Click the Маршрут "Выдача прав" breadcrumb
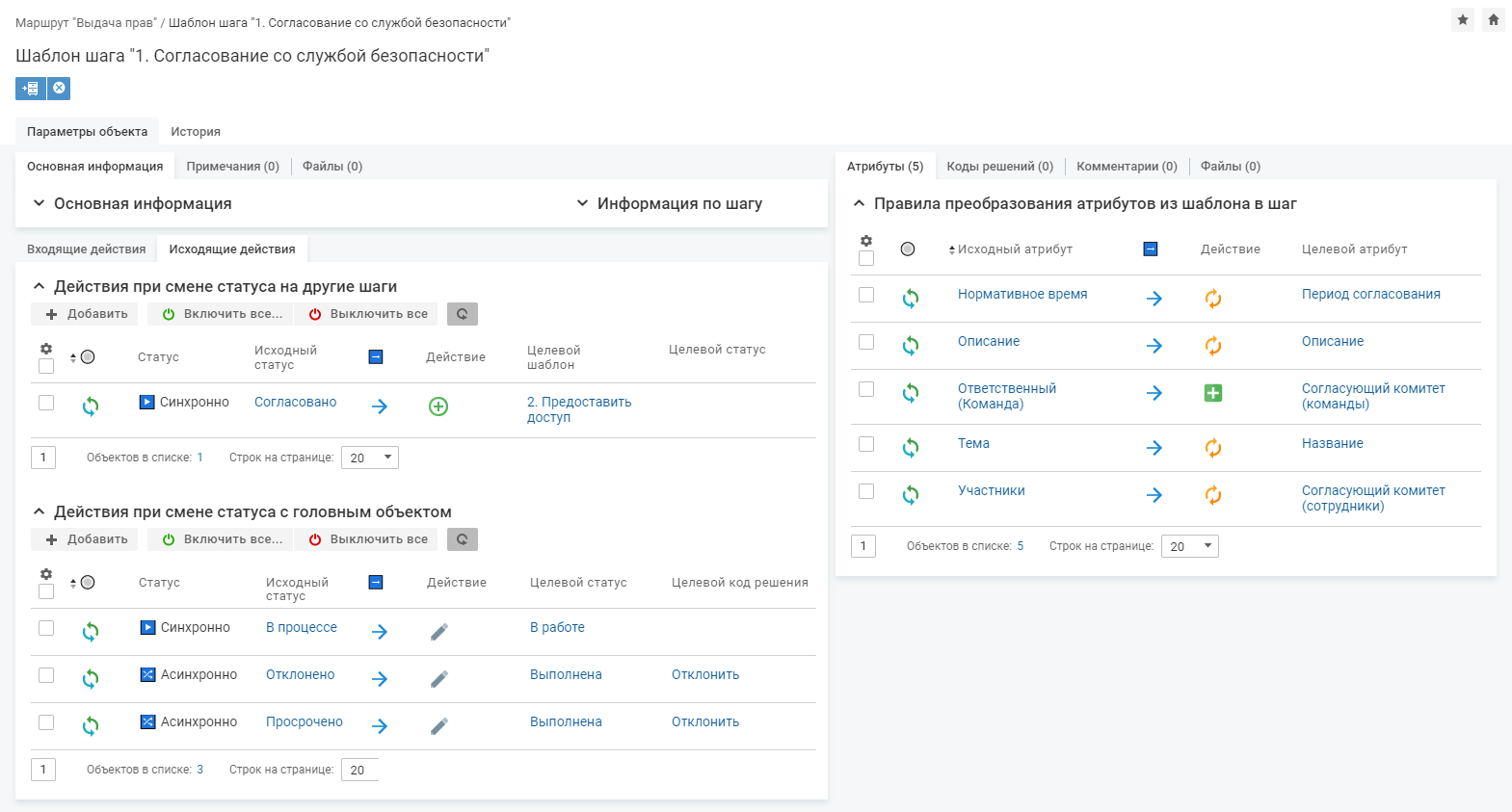 pyautogui.click(x=86, y=22)
